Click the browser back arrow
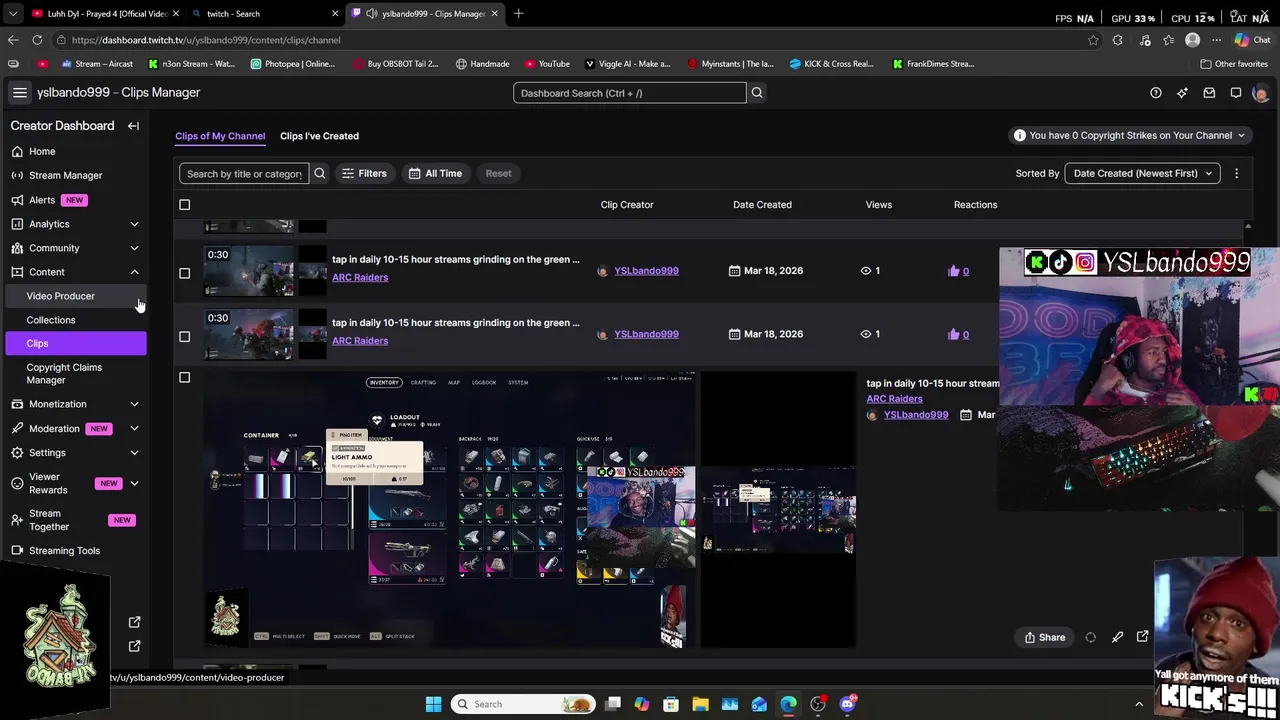Screen dimensions: 1280x720 (12, 40)
